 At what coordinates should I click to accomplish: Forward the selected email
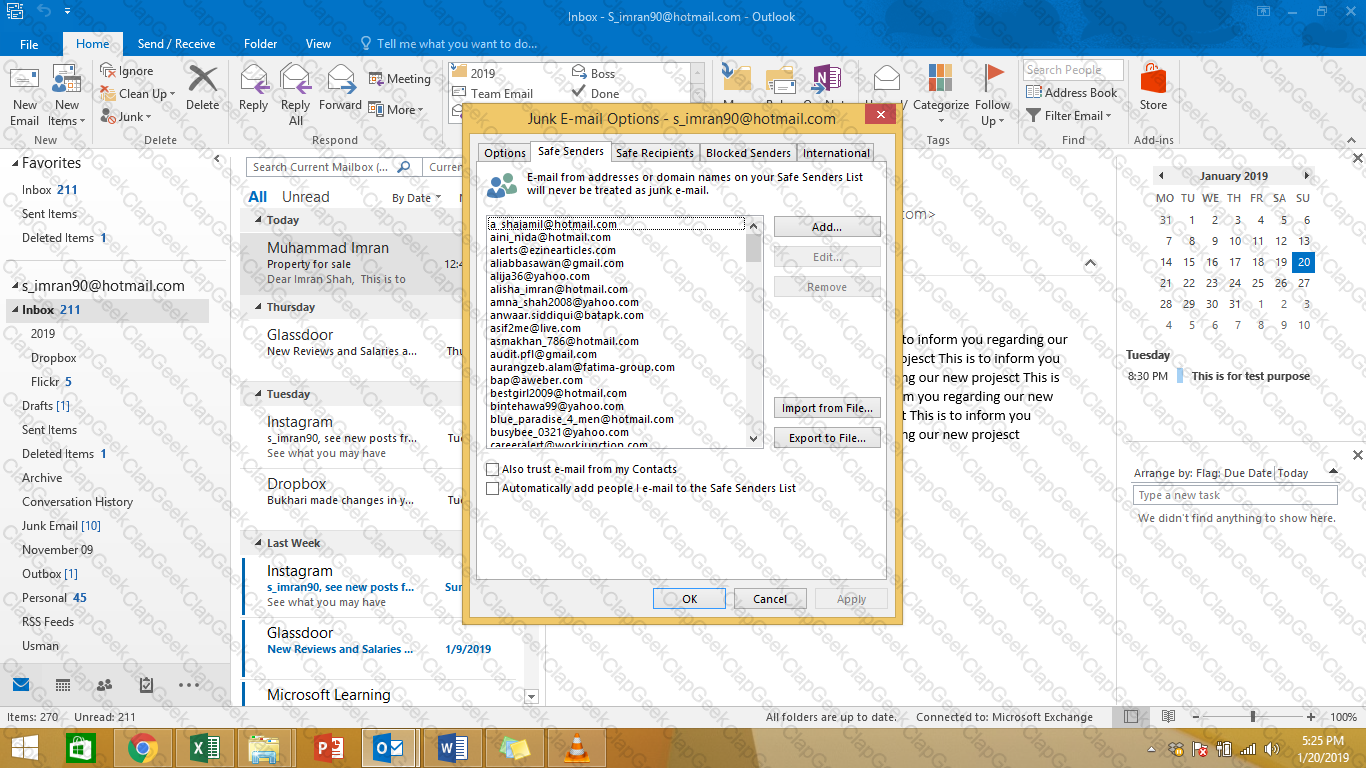(341, 88)
